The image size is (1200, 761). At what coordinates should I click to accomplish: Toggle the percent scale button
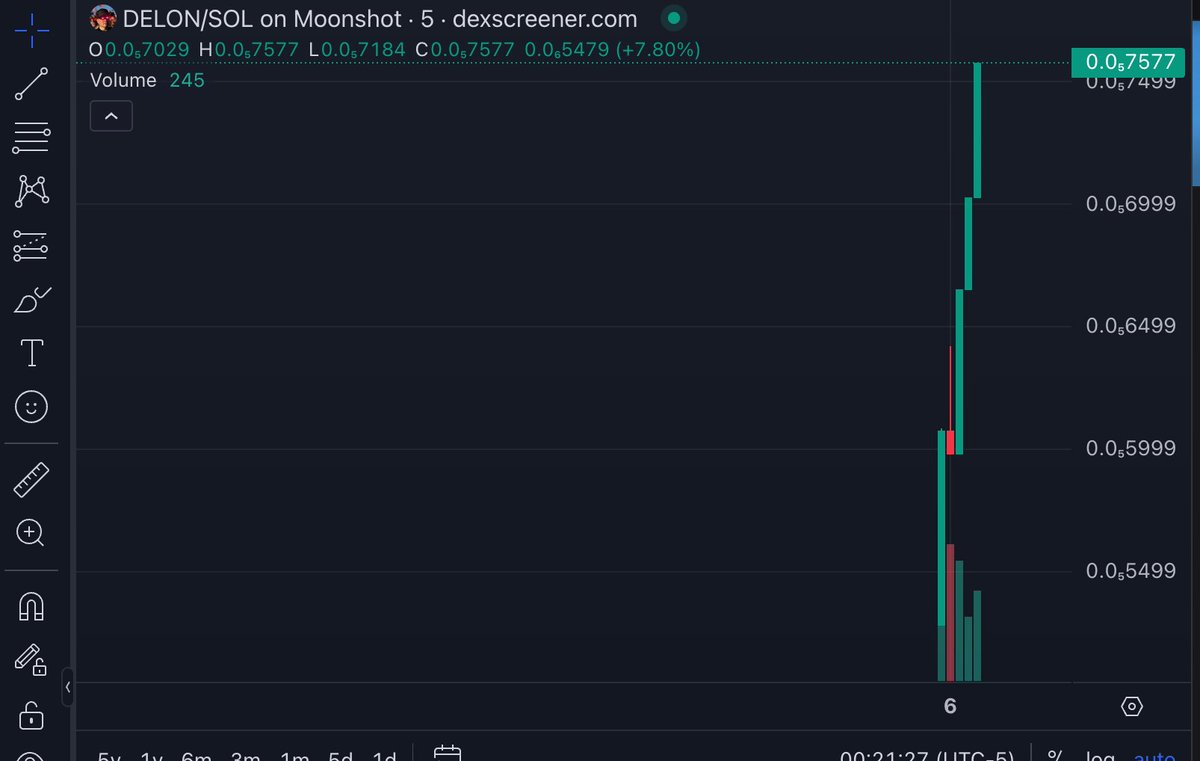(x=1055, y=756)
